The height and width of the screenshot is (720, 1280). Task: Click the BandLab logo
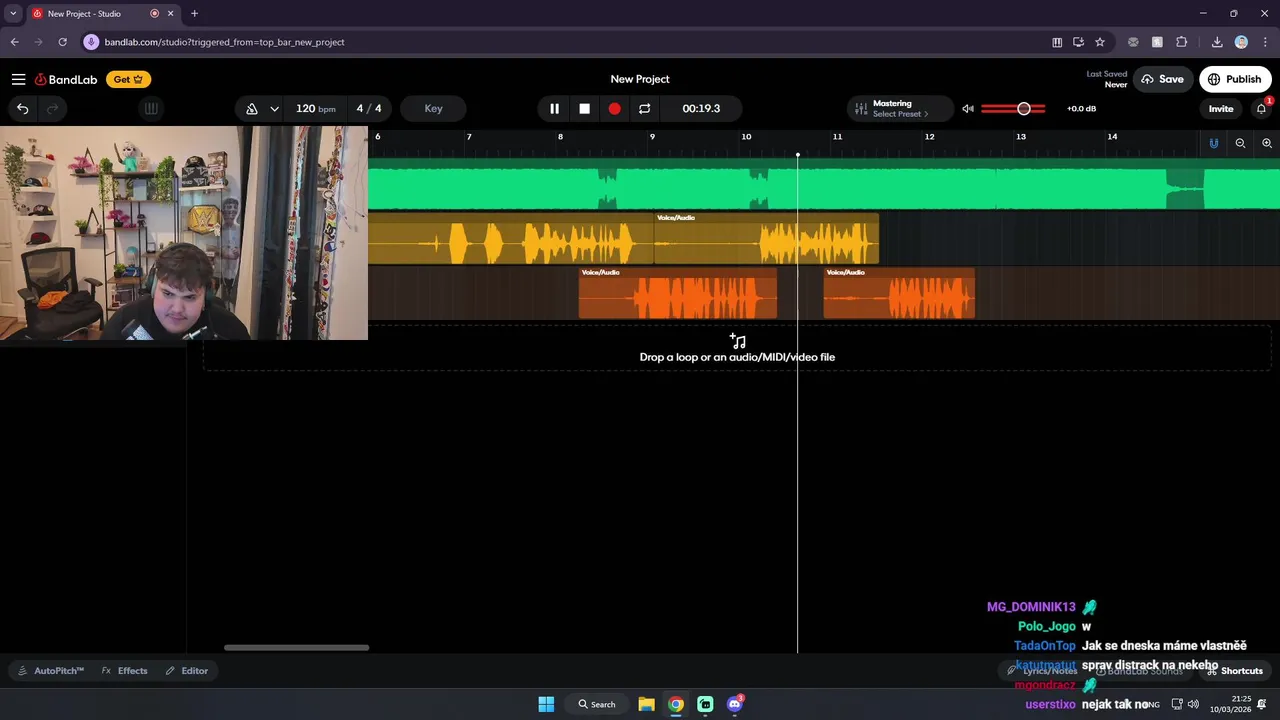(66, 79)
